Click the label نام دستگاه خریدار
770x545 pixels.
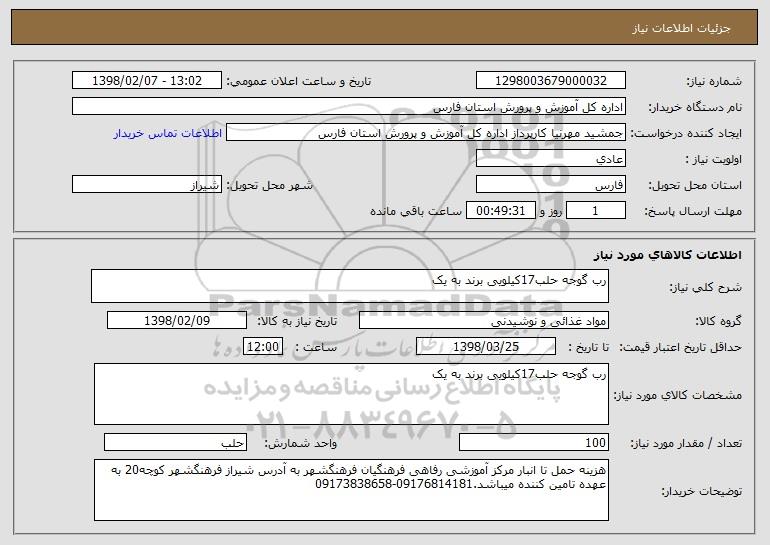coord(695,108)
